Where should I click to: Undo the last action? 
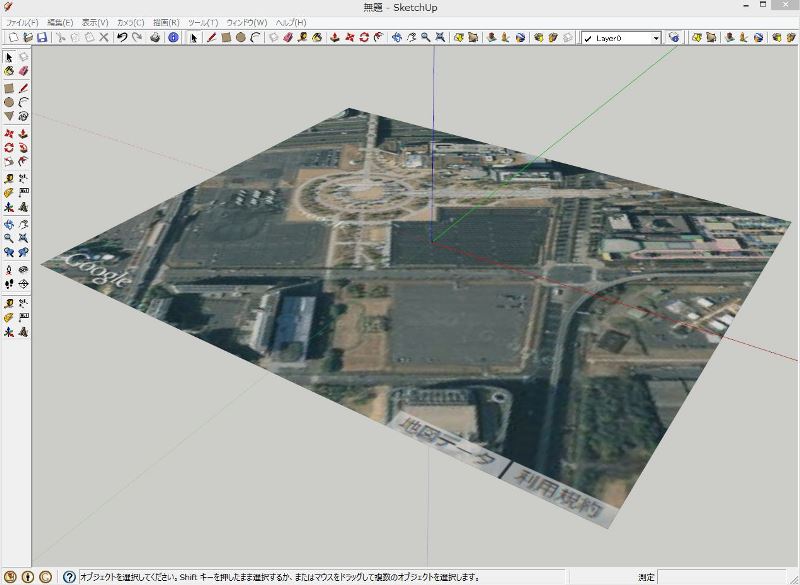(x=122, y=38)
